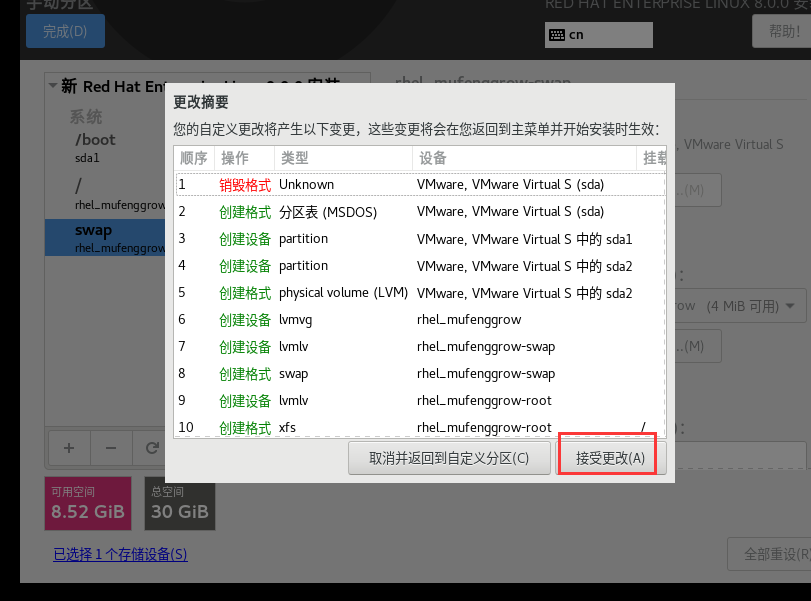Click 取消并返回到自定义分区(C) cancel button
This screenshot has width=811, height=601.
pyautogui.click(x=449, y=458)
